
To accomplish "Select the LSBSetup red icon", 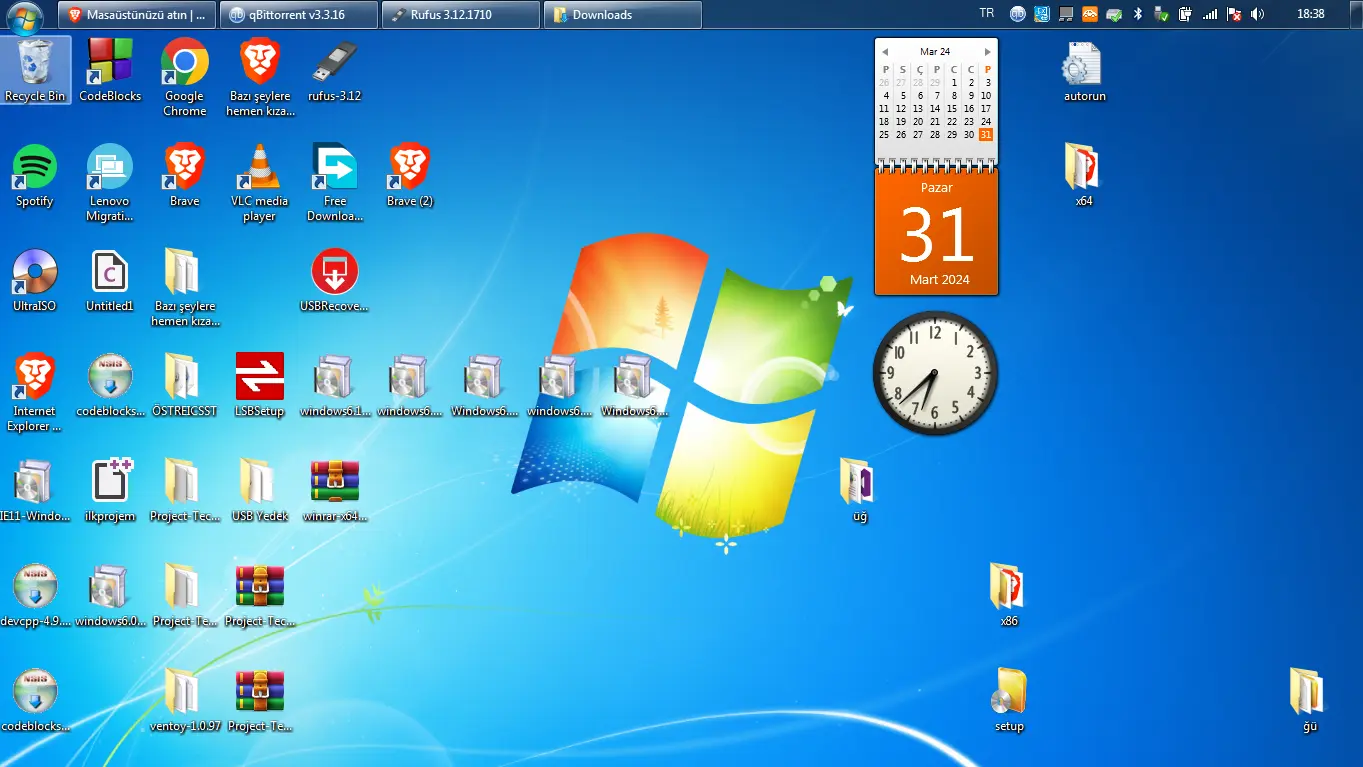I will 260,385.
